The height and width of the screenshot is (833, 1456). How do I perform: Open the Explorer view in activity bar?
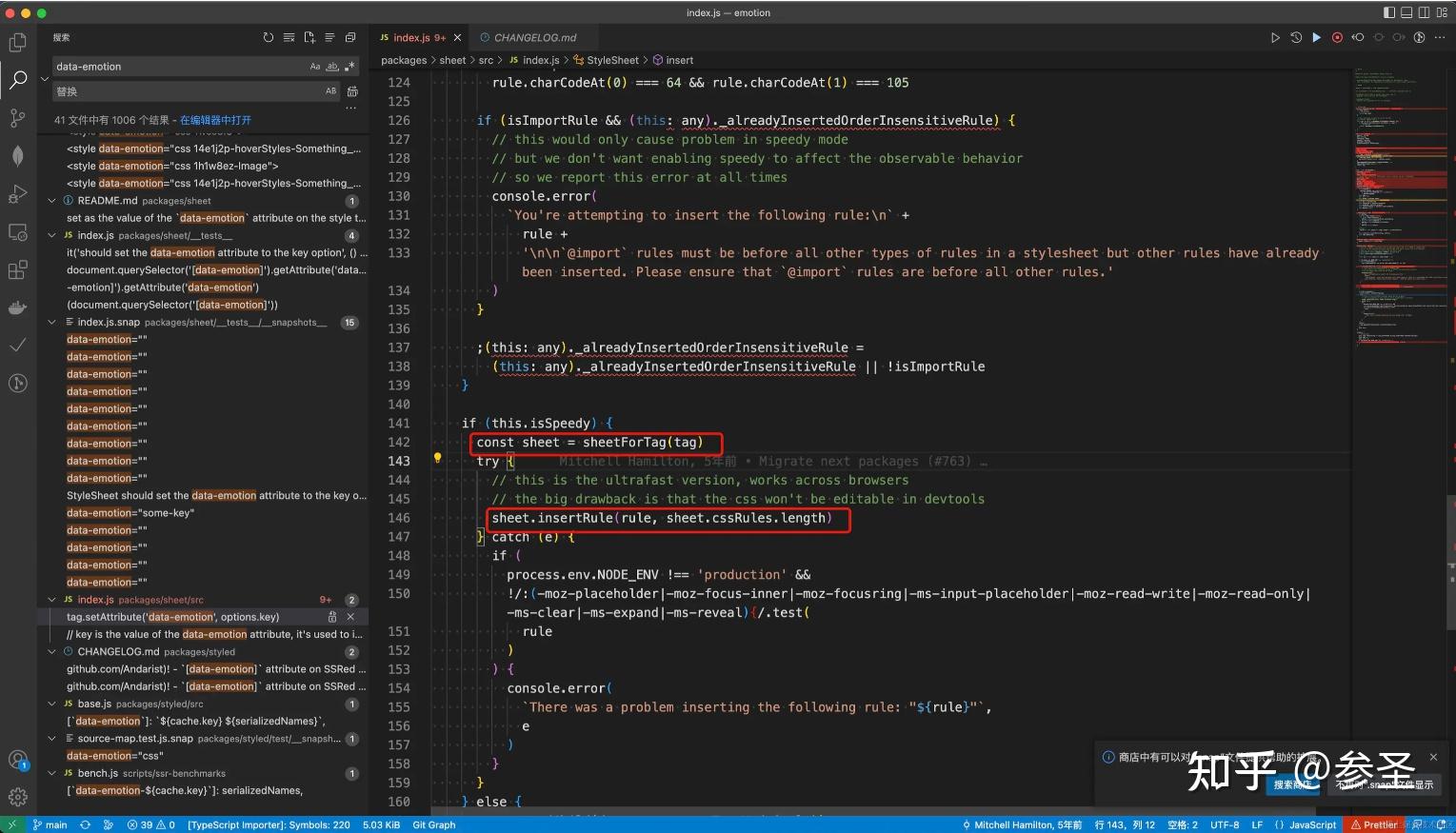[17, 42]
